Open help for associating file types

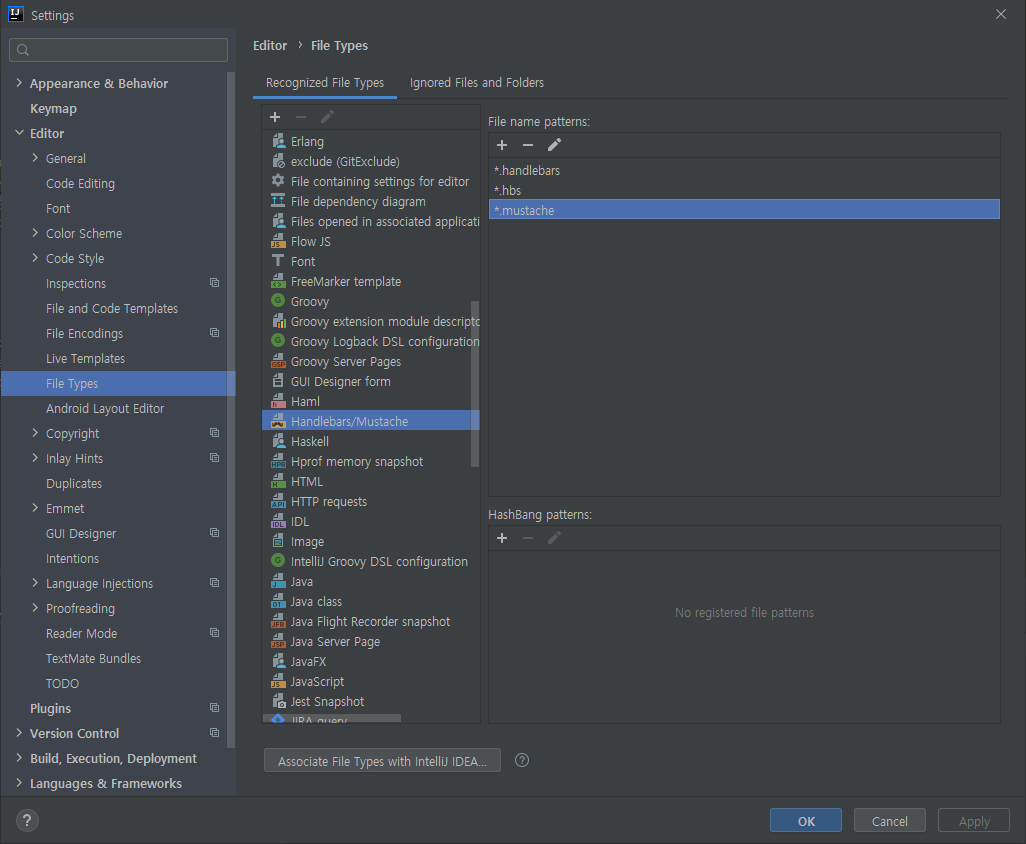point(522,760)
